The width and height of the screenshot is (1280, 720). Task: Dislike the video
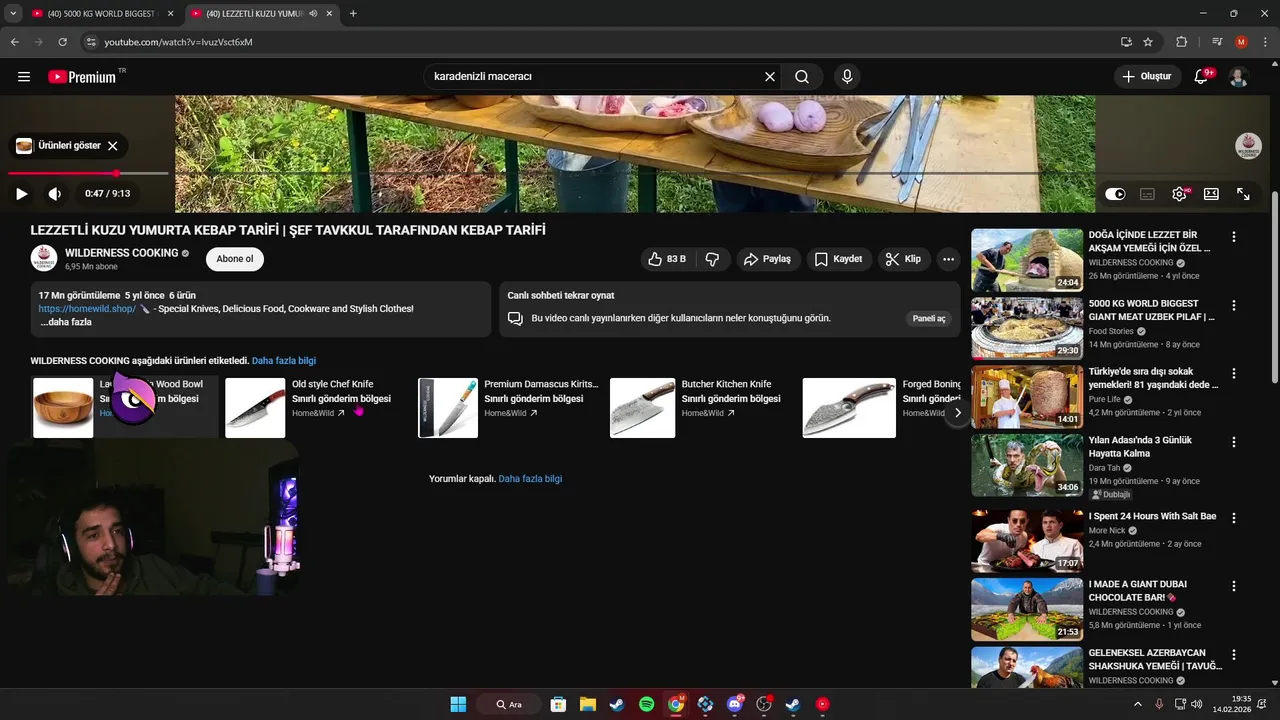point(712,259)
